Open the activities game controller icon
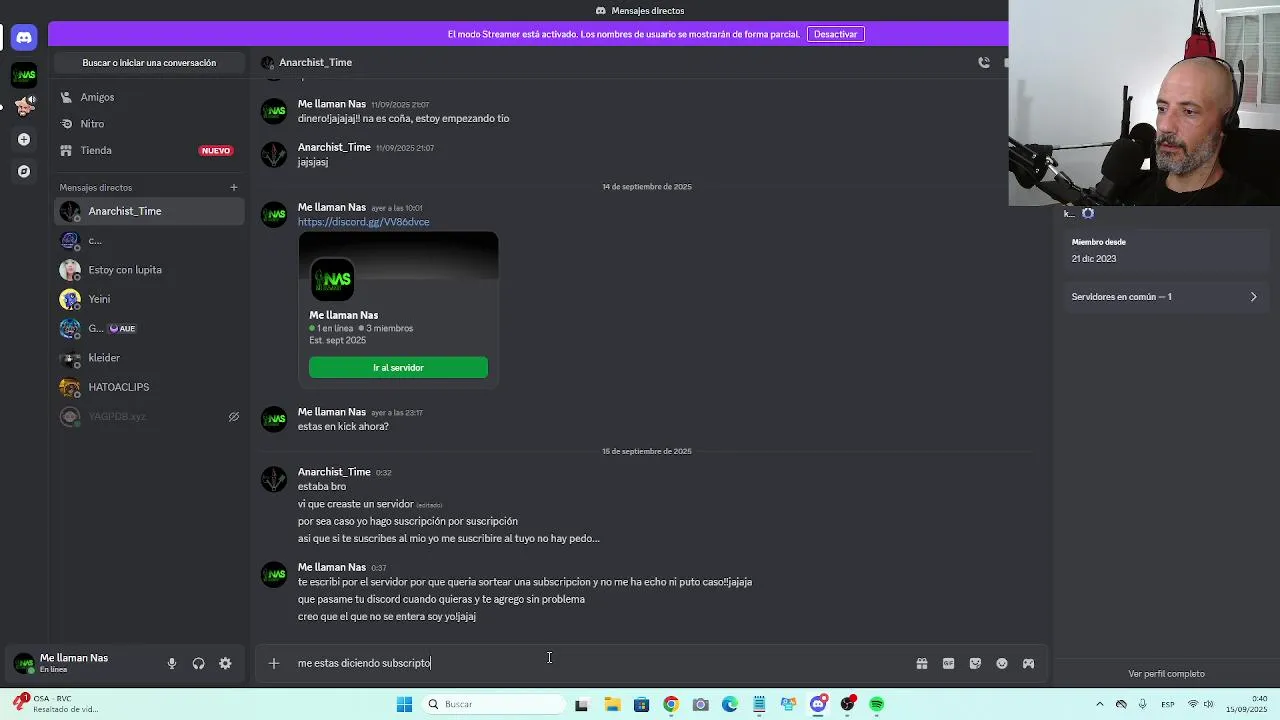 [1028, 663]
